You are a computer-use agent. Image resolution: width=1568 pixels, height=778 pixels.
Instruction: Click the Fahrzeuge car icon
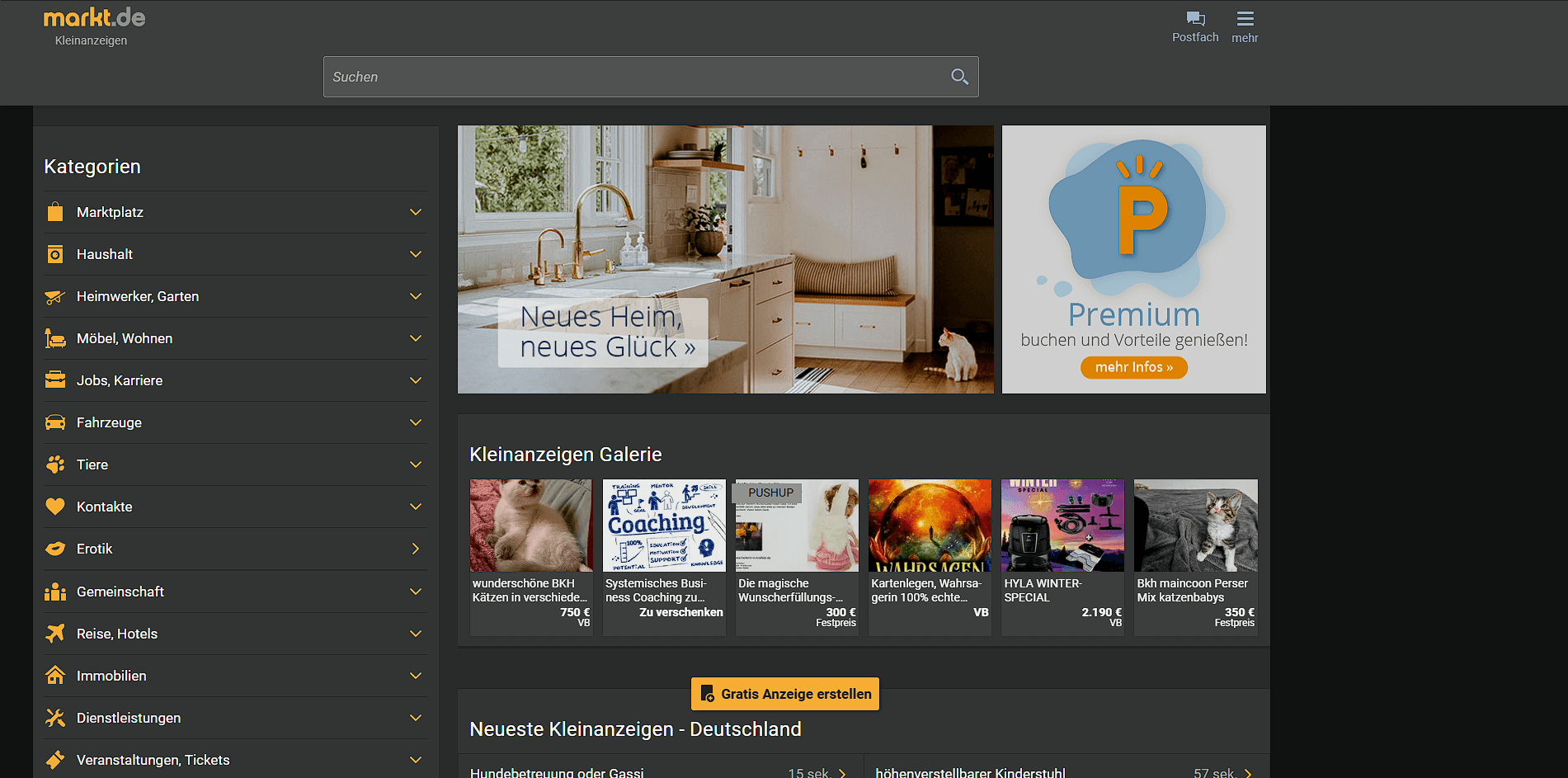point(55,422)
